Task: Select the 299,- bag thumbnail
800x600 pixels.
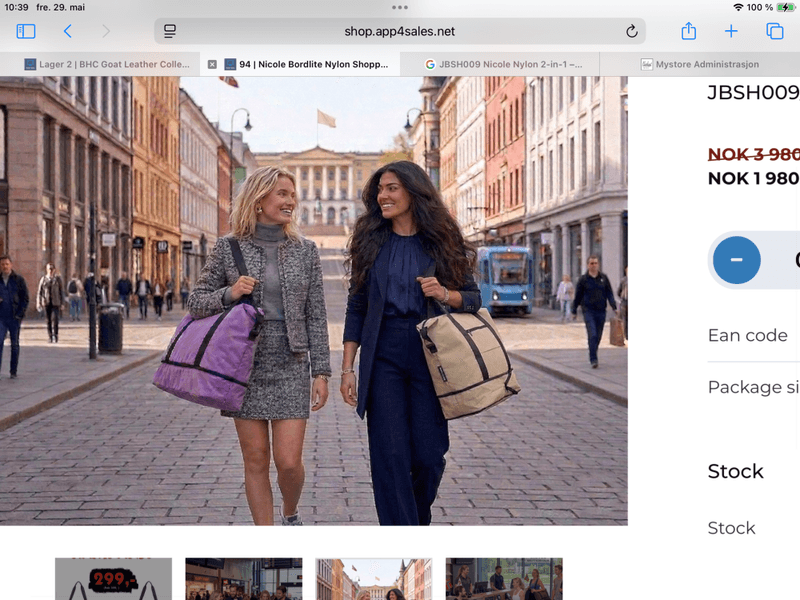Action: click(x=113, y=579)
